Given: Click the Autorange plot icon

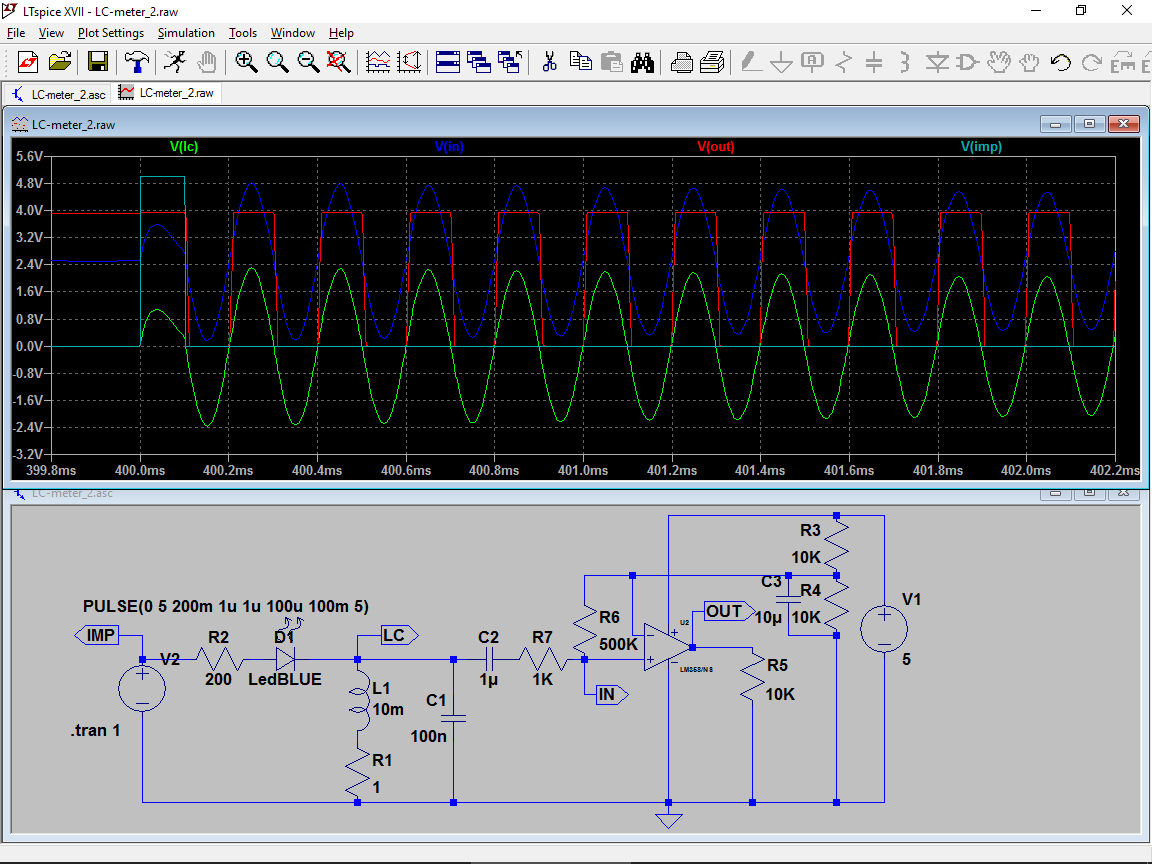Looking at the screenshot, I should pos(378,63).
